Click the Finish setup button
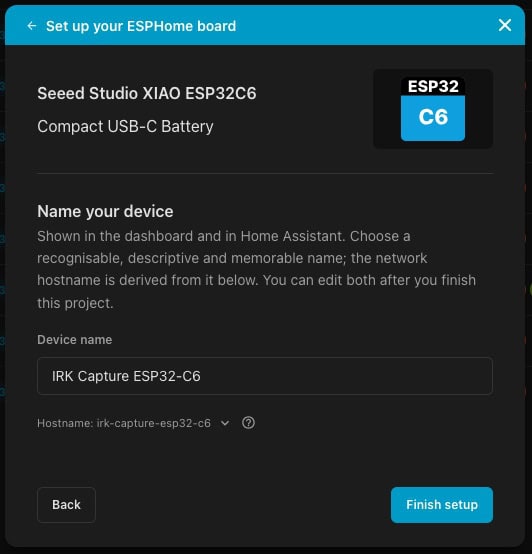This screenshot has width=532, height=554. pyautogui.click(x=442, y=505)
